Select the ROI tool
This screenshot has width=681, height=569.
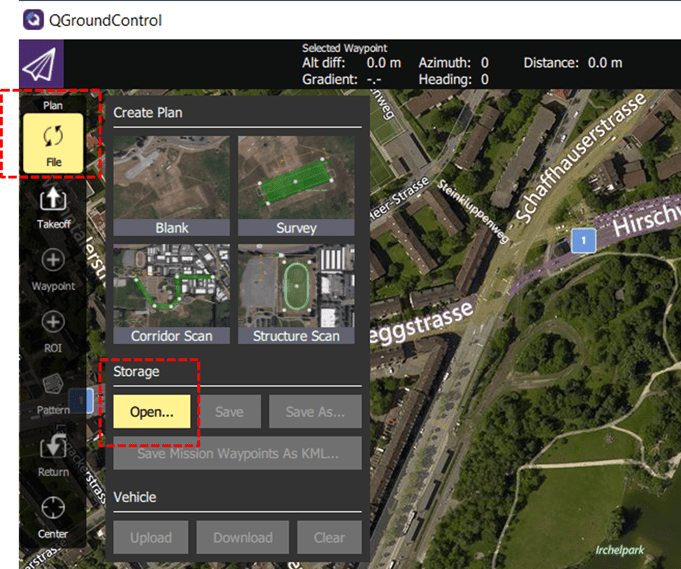coord(53,332)
